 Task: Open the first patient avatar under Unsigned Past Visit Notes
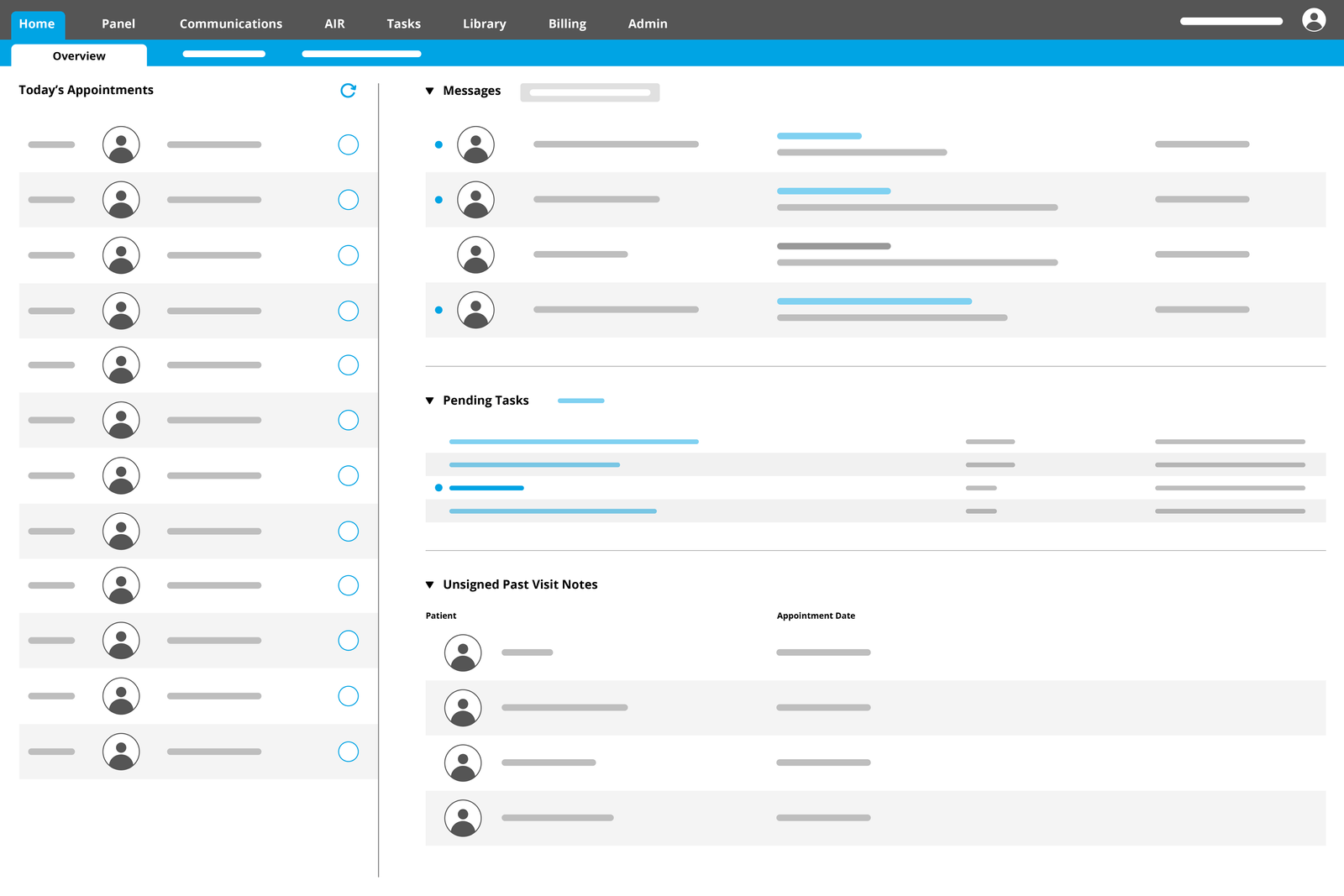tap(462, 652)
